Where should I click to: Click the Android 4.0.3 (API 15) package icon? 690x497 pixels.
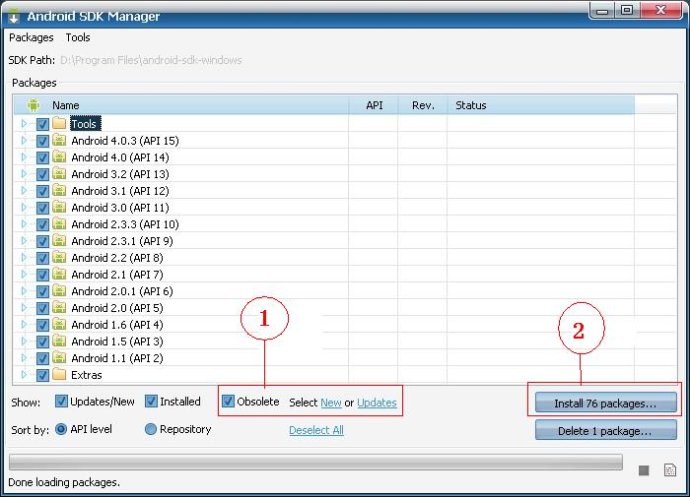(x=59, y=140)
